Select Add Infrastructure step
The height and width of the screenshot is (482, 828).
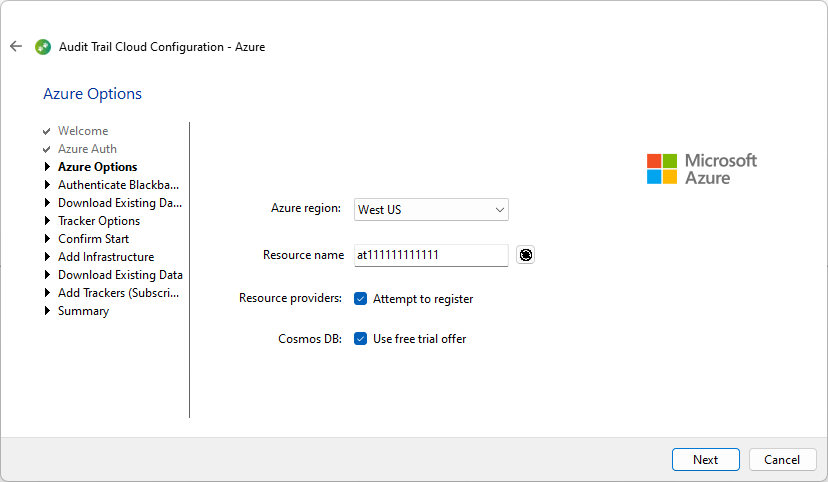pyautogui.click(x=106, y=257)
